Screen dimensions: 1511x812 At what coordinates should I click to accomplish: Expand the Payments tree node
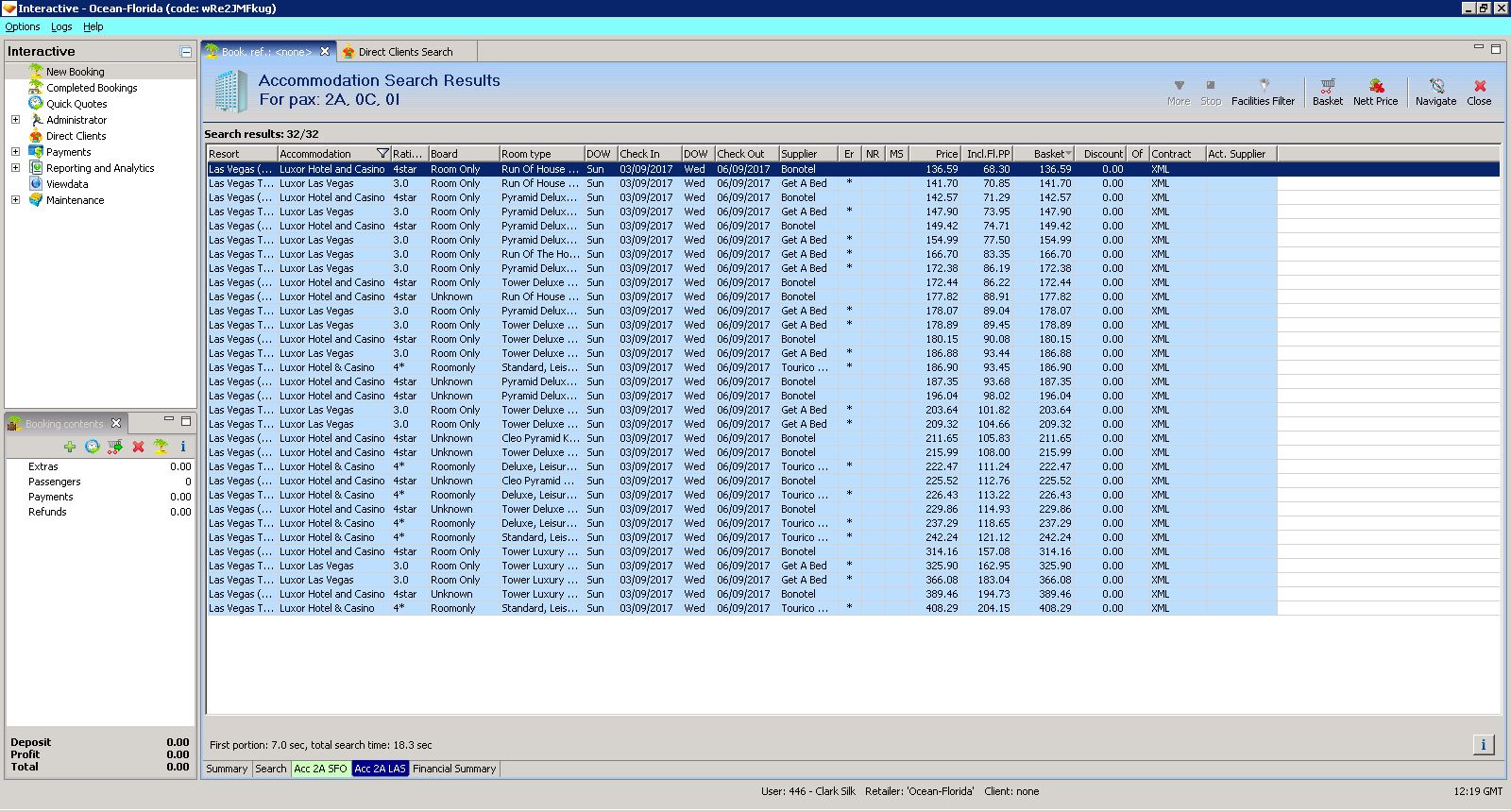pos(15,152)
